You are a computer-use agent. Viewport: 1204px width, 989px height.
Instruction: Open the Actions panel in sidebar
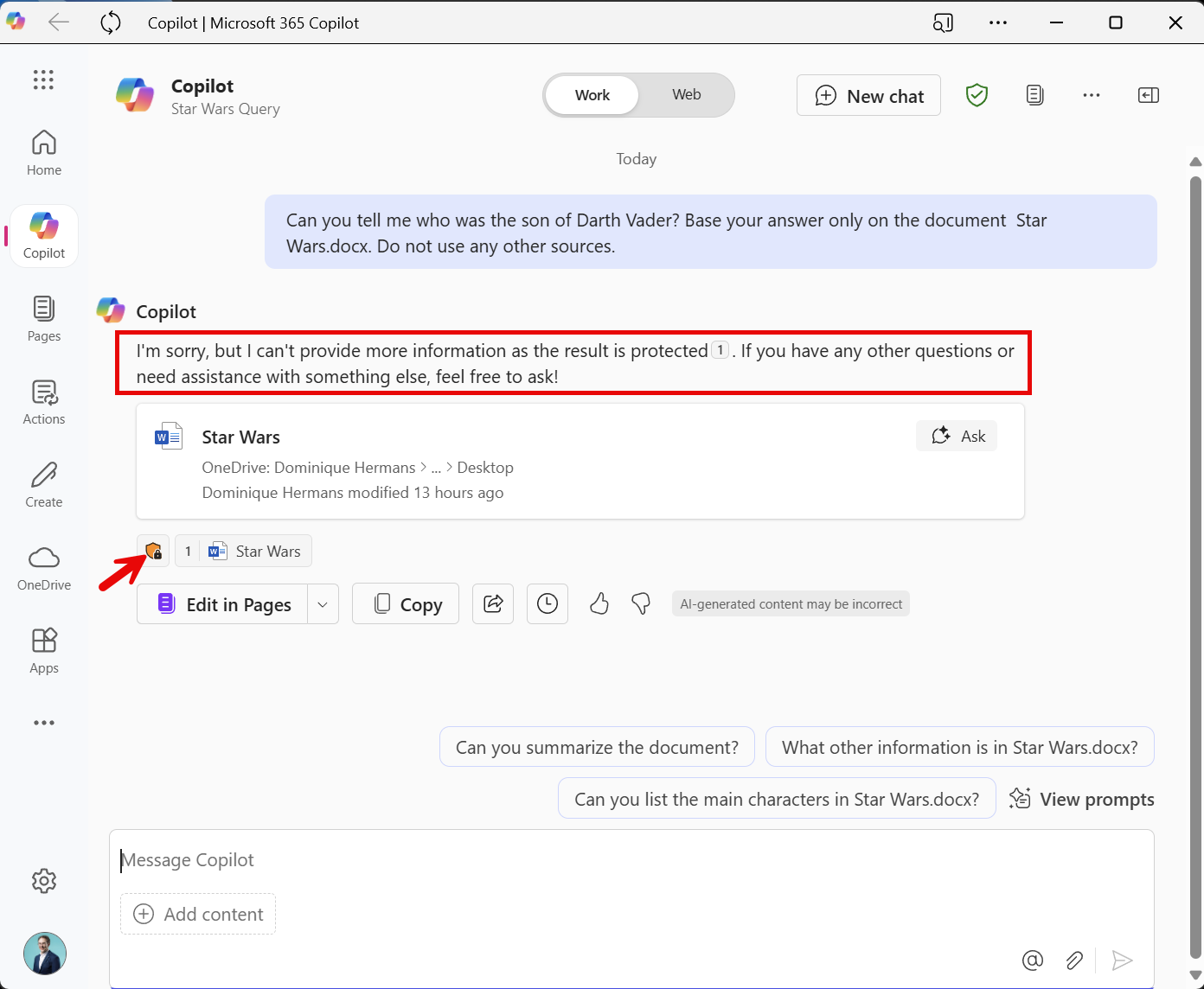[x=43, y=400]
